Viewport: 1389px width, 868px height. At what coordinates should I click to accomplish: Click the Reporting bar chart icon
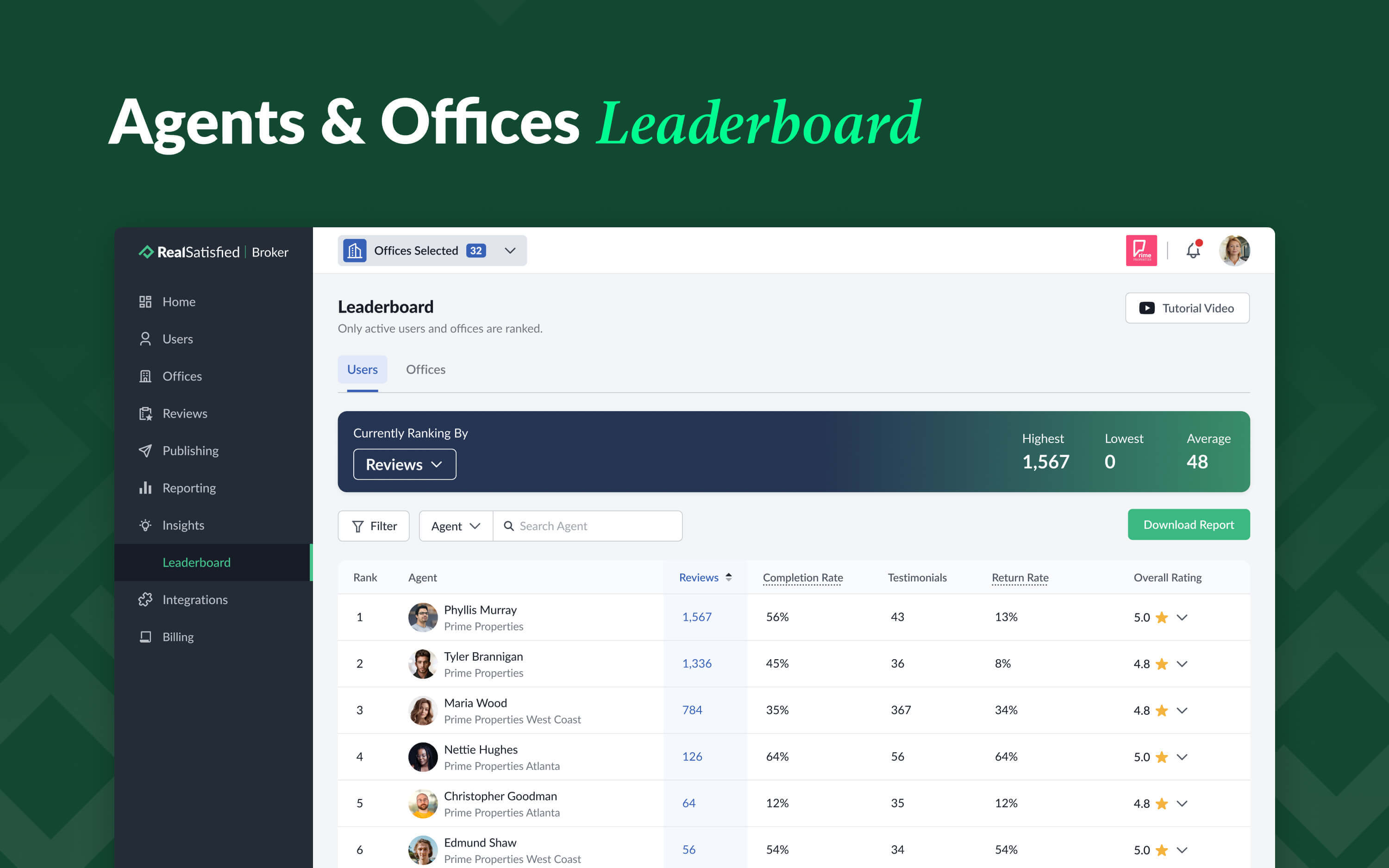click(145, 488)
